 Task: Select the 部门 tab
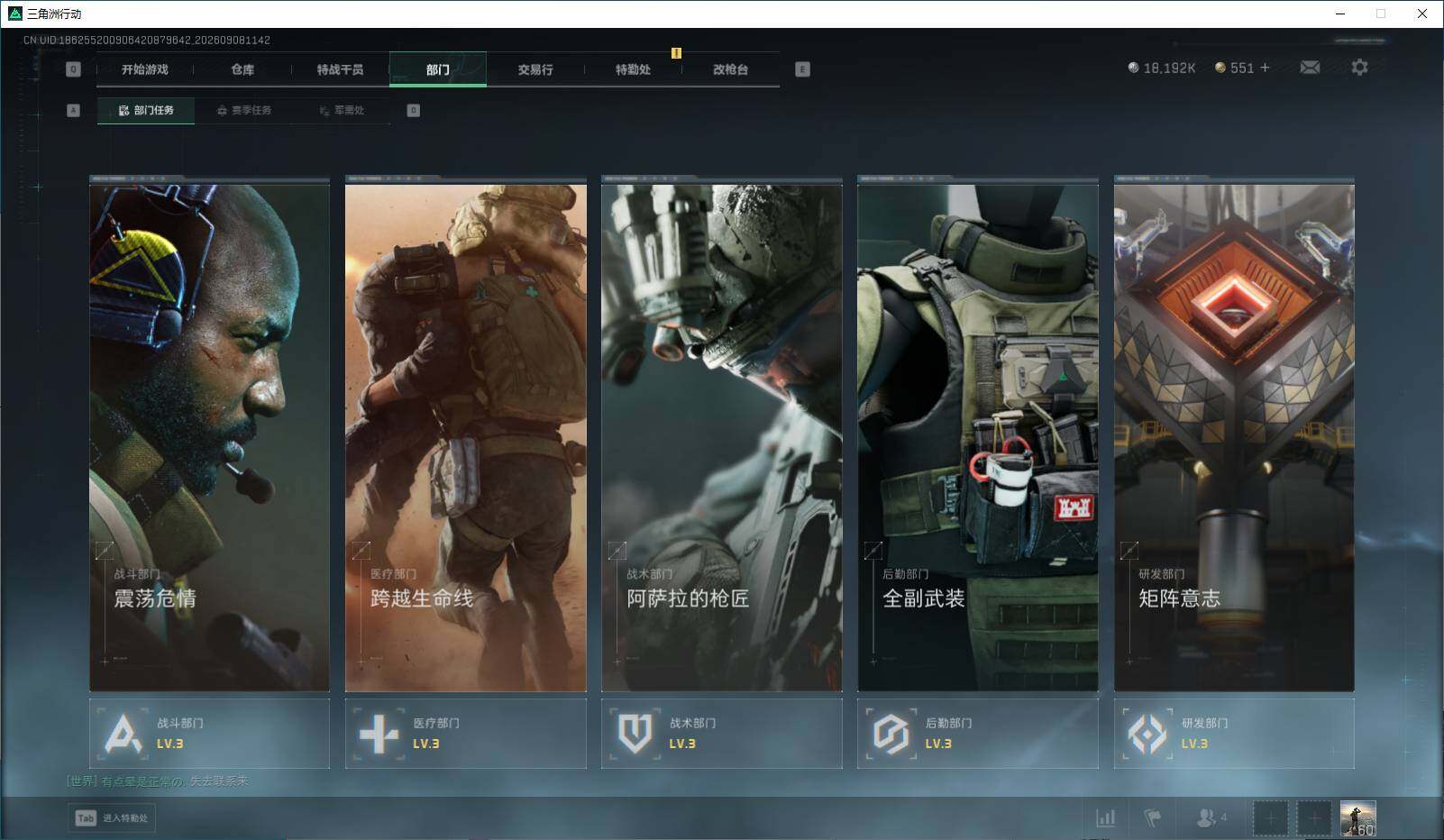tap(438, 69)
